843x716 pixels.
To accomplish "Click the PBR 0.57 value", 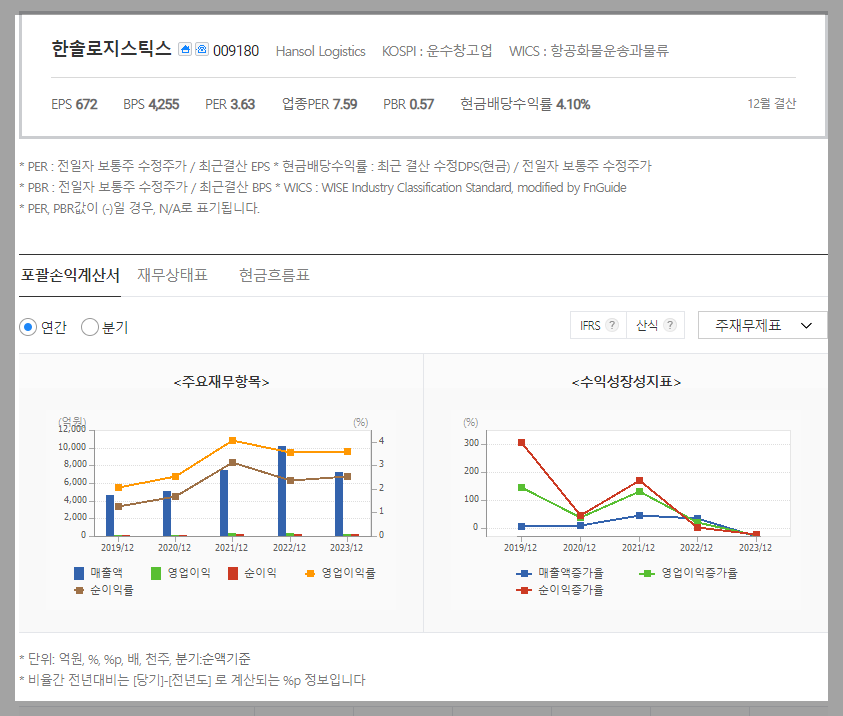I will 409,104.
